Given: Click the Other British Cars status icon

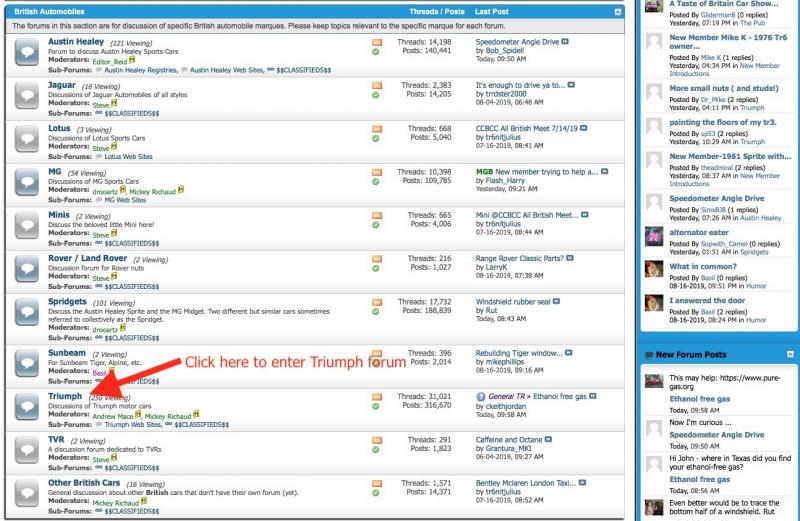Looking at the screenshot, I should tap(27, 493).
